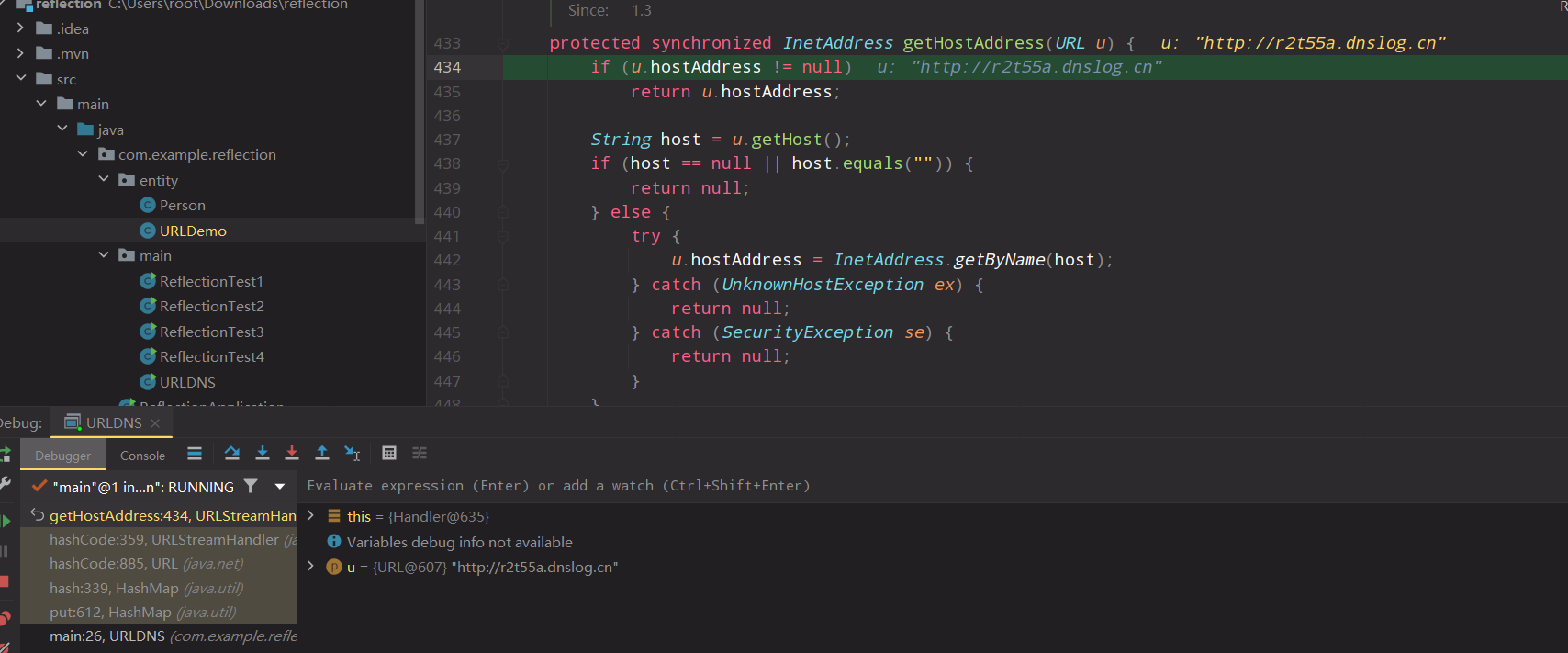Expand the u URL variable
The image size is (1568, 653).
(311, 567)
